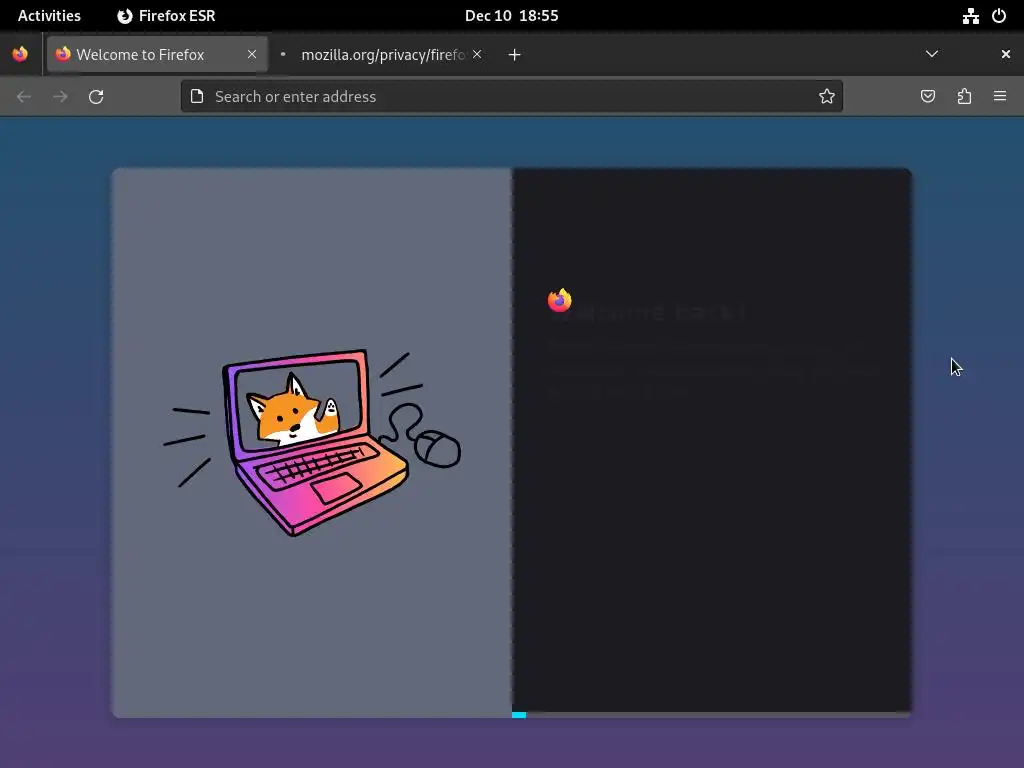This screenshot has width=1024, height=768.
Task: Reload the current page
Action: click(x=96, y=97)
